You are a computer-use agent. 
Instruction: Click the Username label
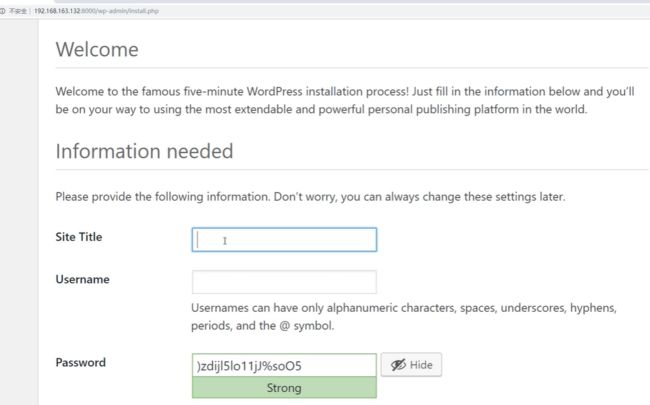click(82, 279)
